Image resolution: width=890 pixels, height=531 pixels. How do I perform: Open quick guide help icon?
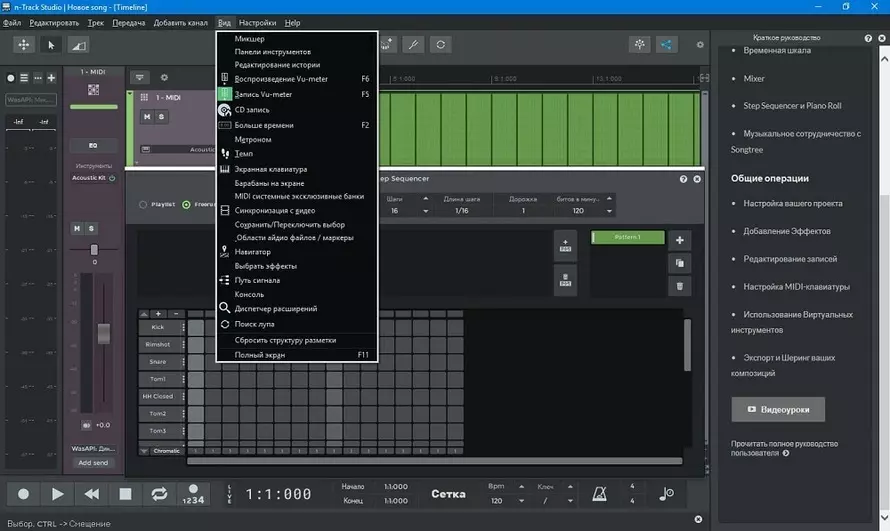coord(868,38)
